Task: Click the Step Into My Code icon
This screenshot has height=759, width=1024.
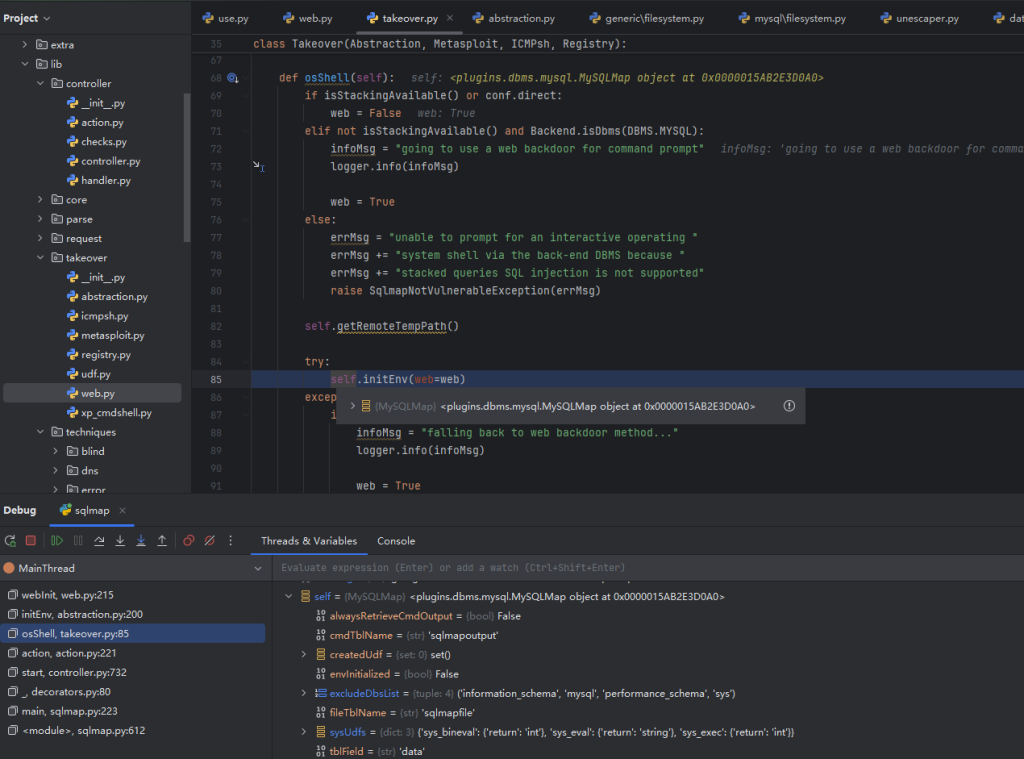Action: (x=141, y=541)
